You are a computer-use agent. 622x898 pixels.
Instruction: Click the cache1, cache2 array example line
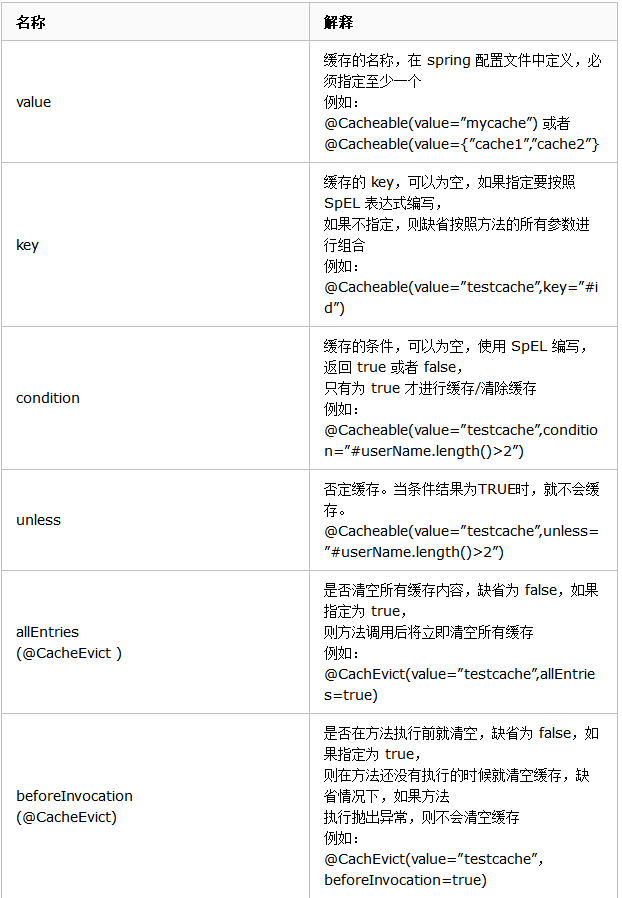pos(461,144)
